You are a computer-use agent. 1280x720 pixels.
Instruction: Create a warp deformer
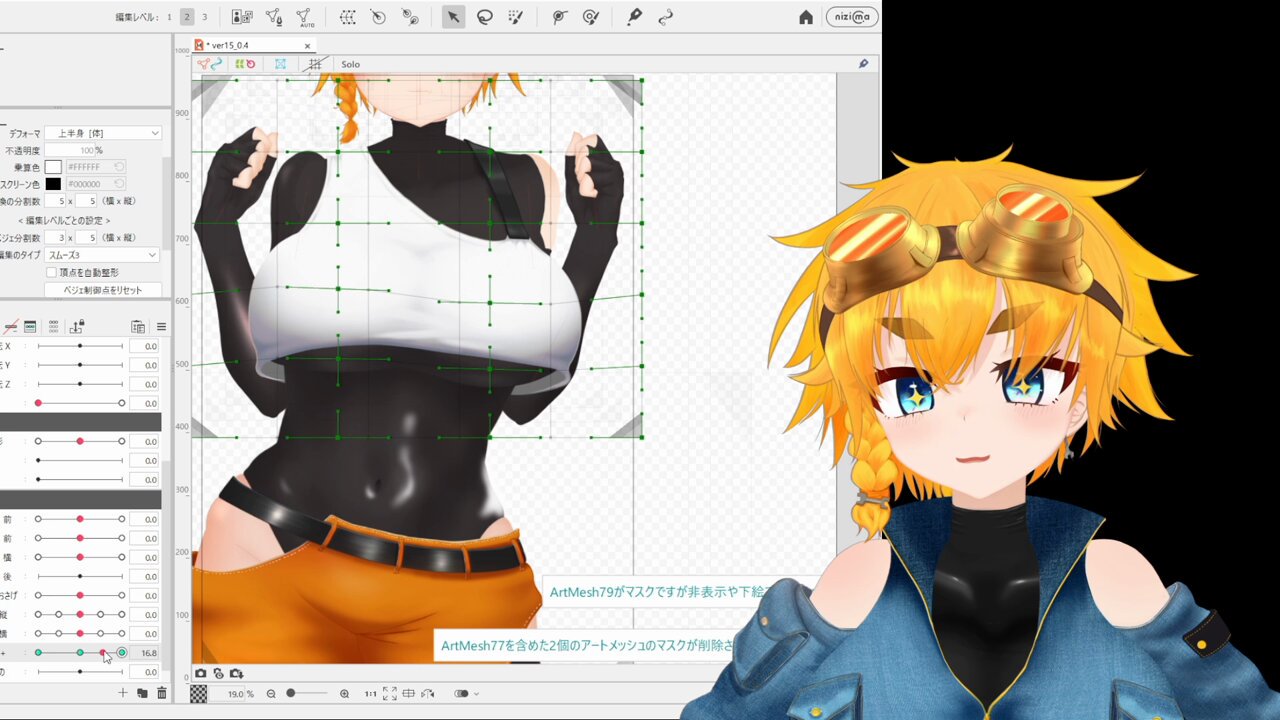[x=347, y=17]
